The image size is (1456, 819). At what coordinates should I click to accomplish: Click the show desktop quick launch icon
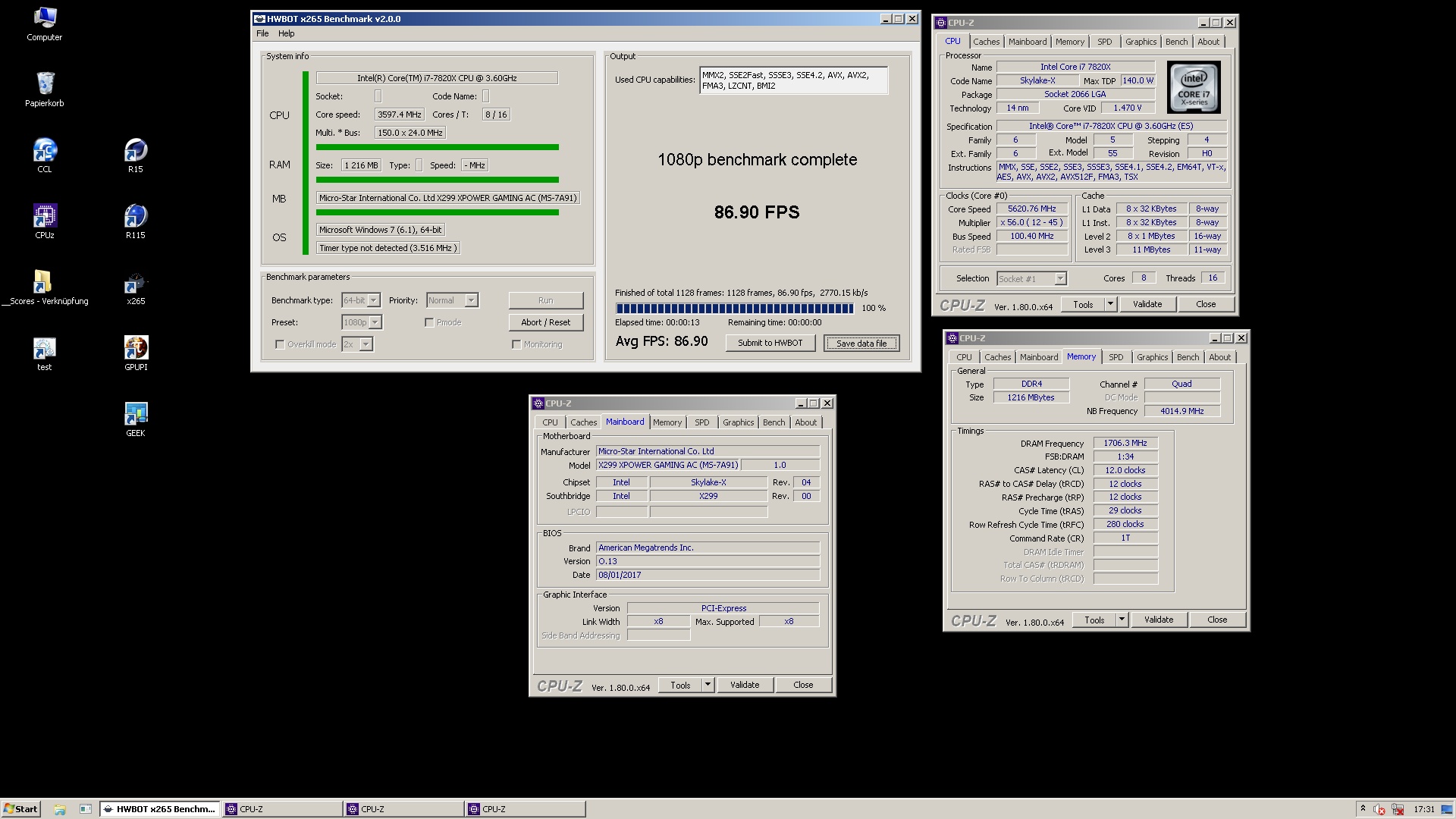[x=86, y=809]
